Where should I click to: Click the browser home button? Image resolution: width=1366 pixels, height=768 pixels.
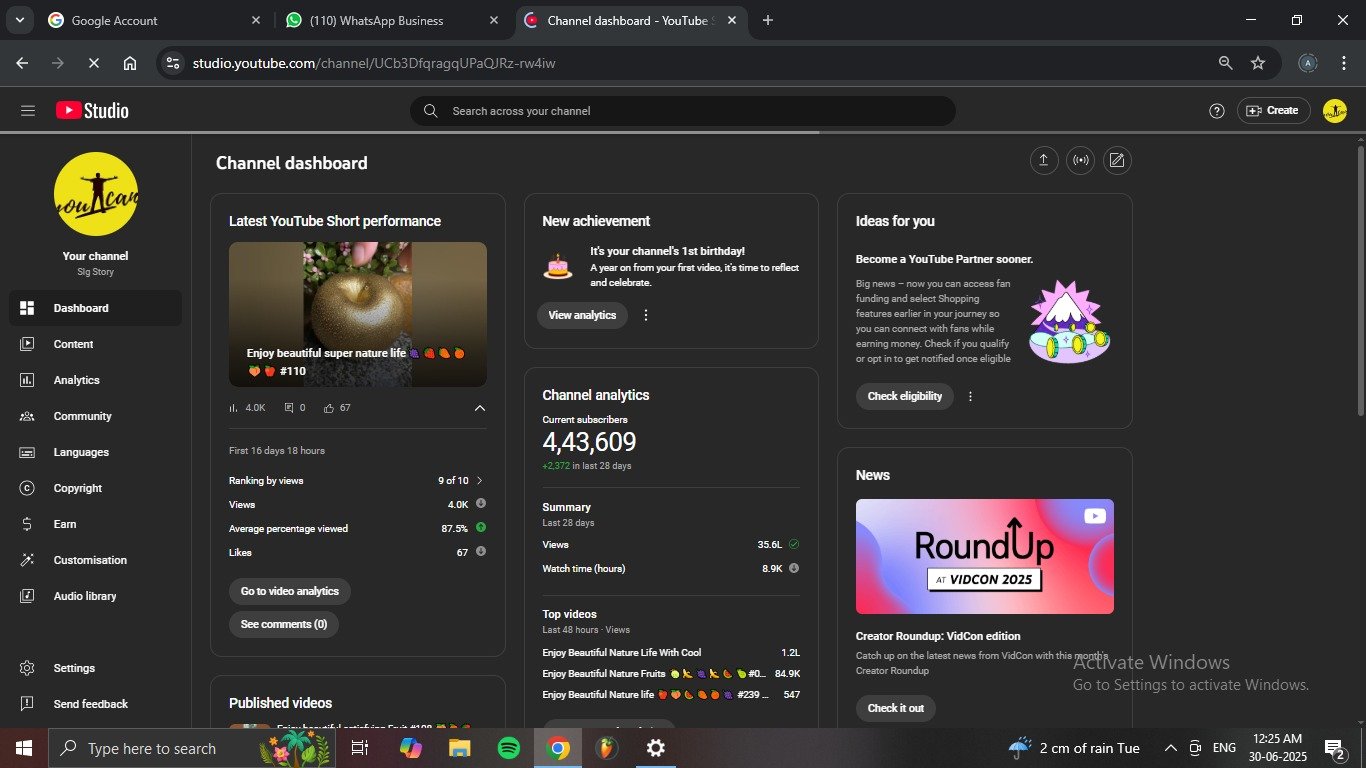tap(130, 63)
